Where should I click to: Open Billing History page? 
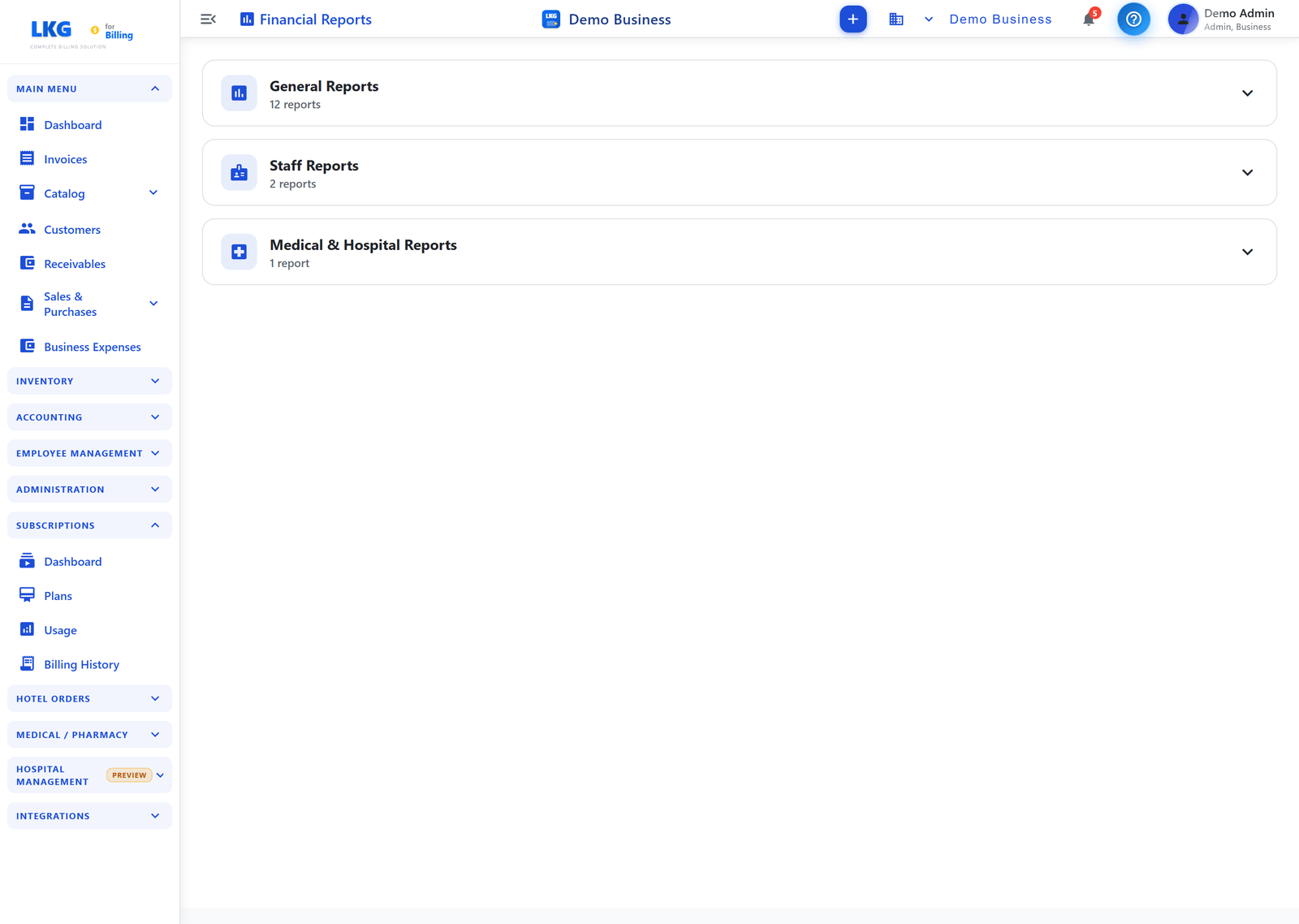pos(81,664)
